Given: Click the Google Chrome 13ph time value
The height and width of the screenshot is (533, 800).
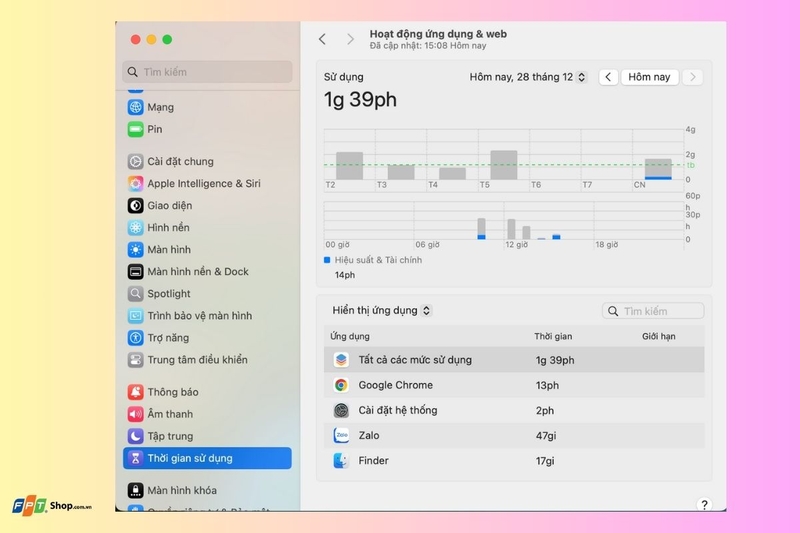Looking at the screenshot, I should coord(547,385).
